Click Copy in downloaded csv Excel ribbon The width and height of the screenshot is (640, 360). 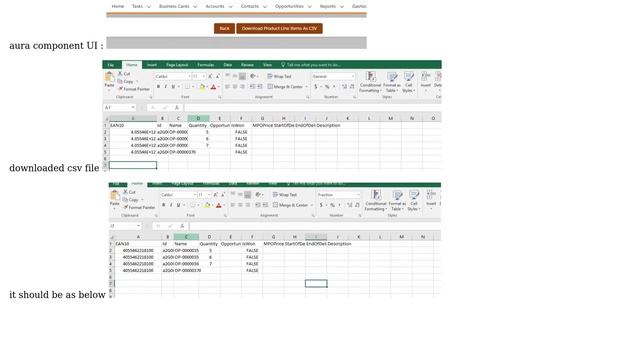pos(126,81)
